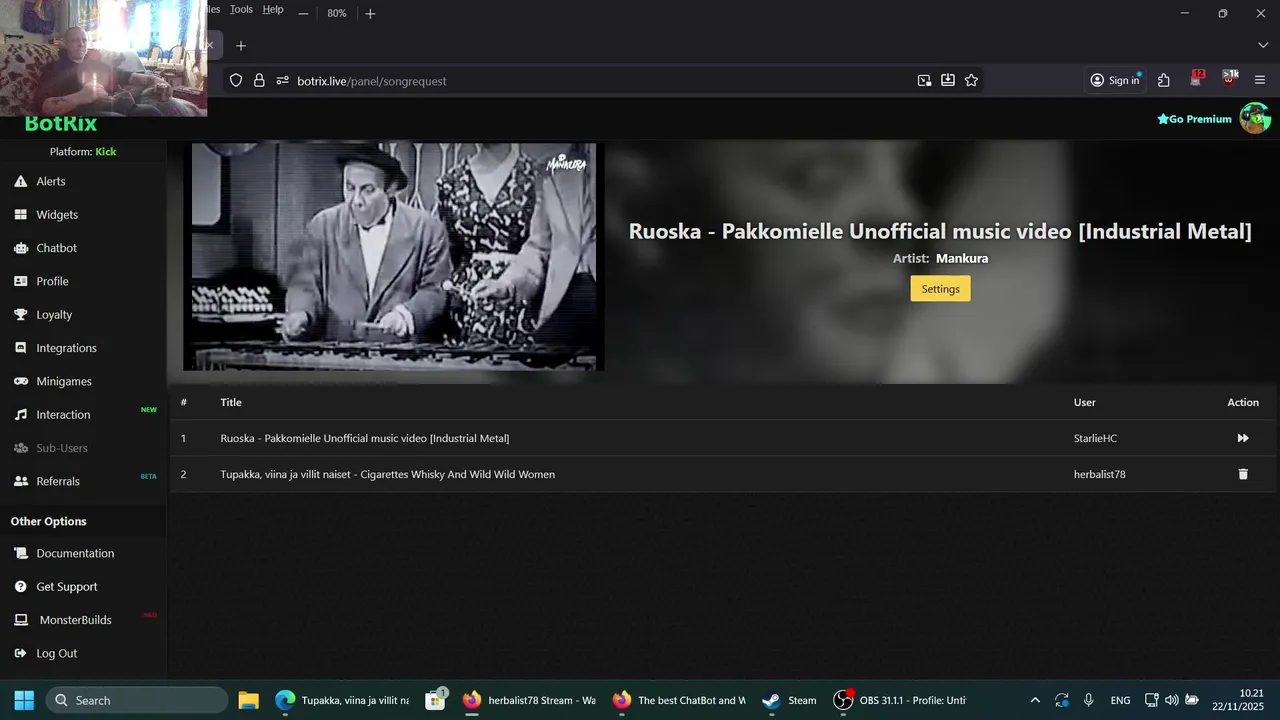Bookmark this page with the star icon
1280x720 pixels.
click(971, 80)
